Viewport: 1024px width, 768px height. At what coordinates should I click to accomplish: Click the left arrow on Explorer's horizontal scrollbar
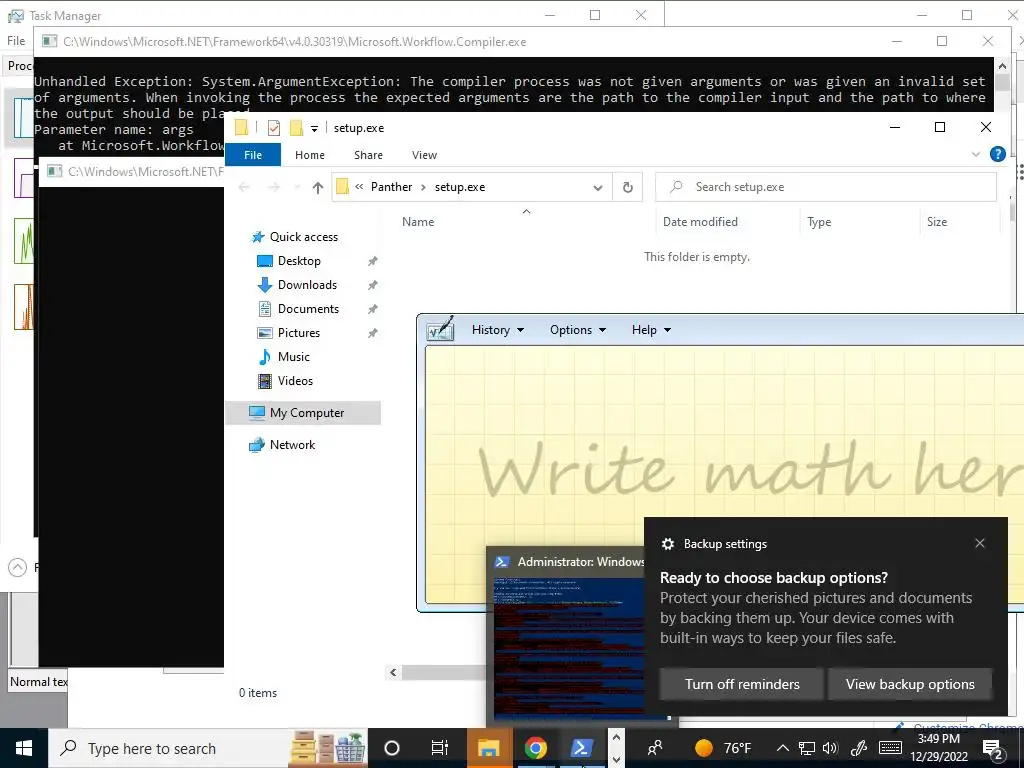[x=393, y=672]
